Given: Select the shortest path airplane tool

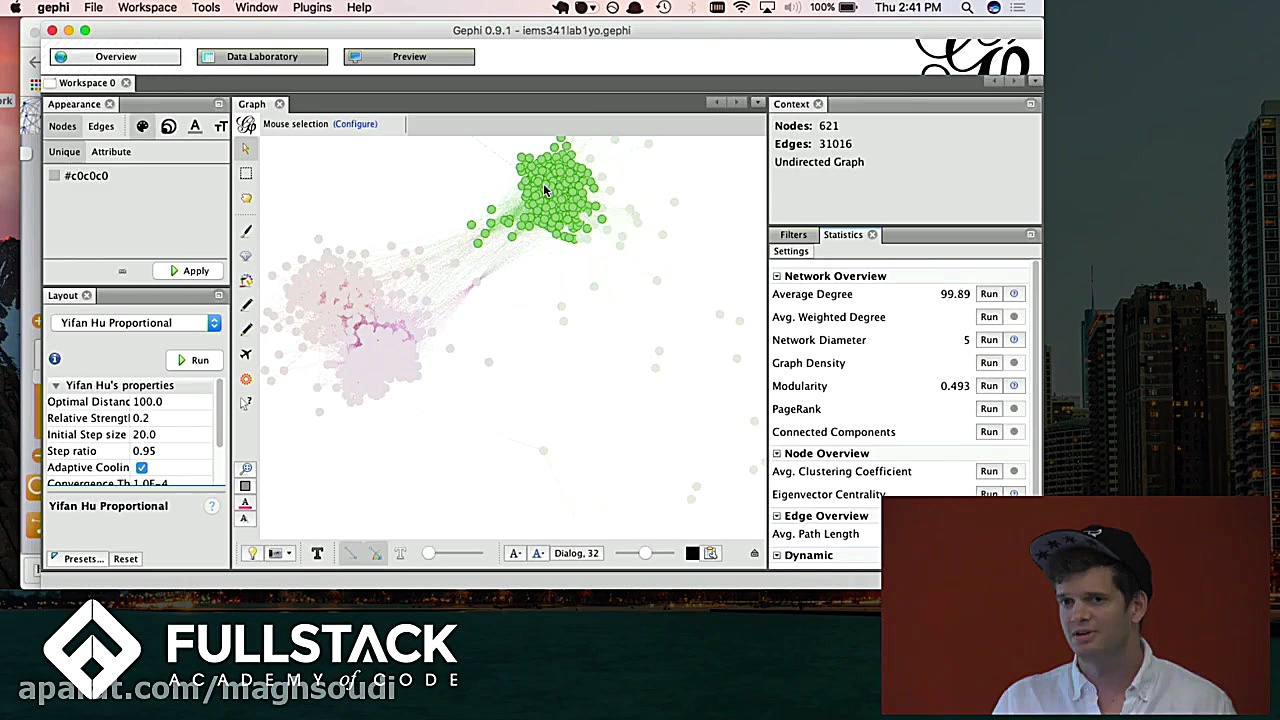Looking at the screenshot, I should pyautogui.click(x=246, y=354).
